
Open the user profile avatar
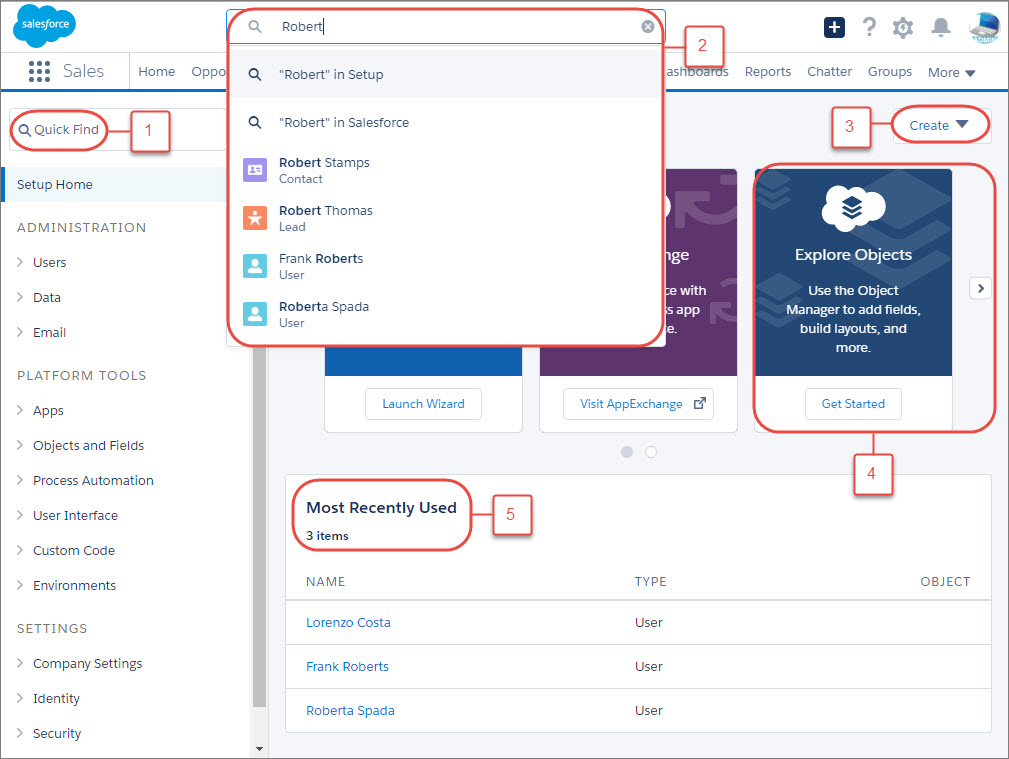tap(985, 28)
